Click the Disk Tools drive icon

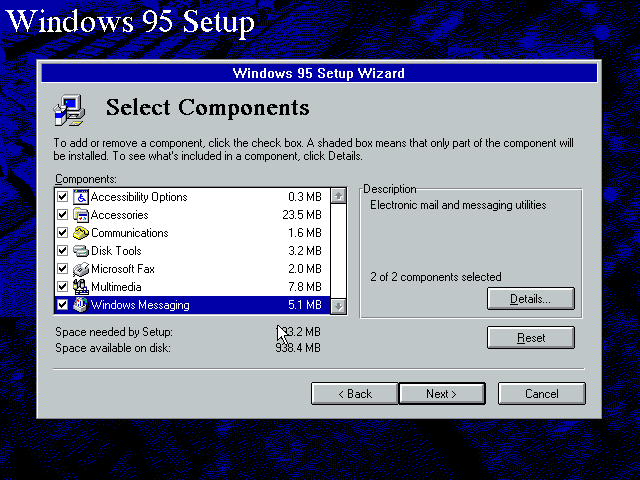pyautogui.click(x=81, y=251)
